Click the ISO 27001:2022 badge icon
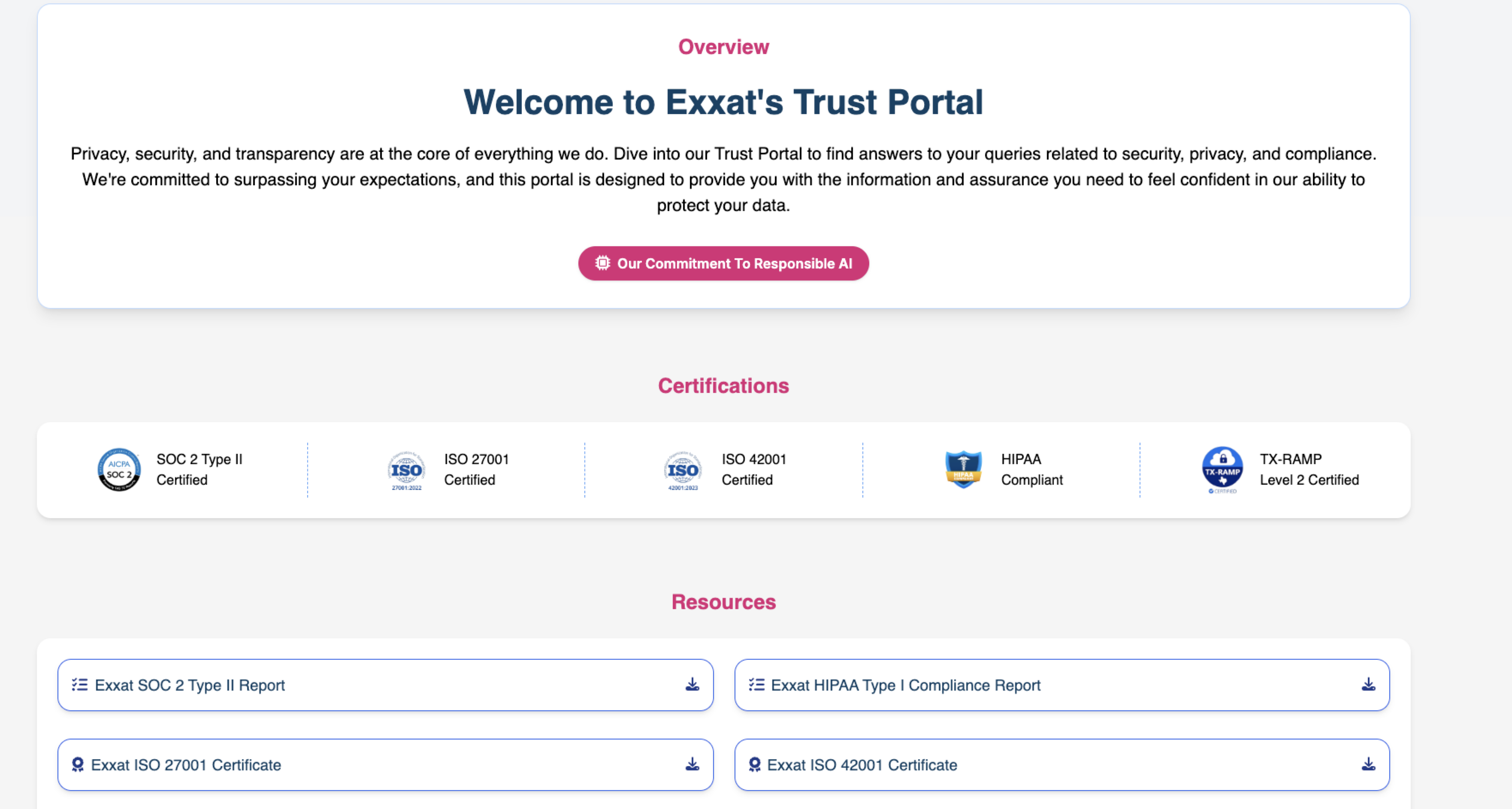This screenshot has width=1512, height=809. pyautogui.click(x=406, y=470)
